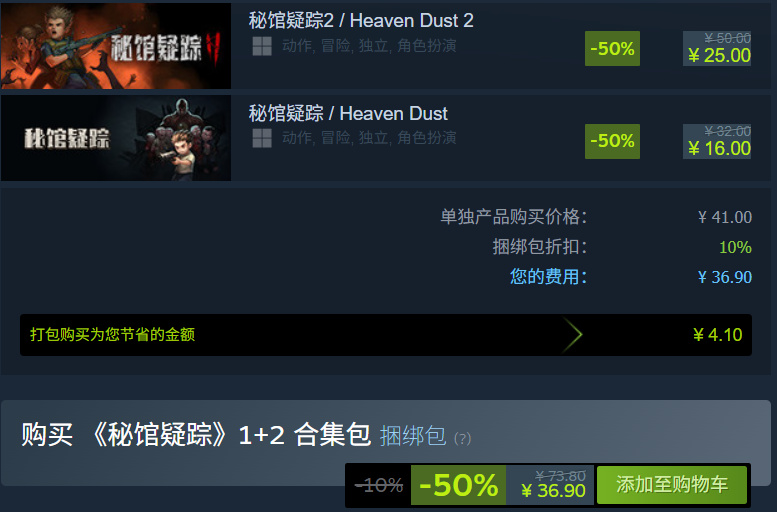This screenshot has height=512, width=777.
Task: Click the Windows icon for Heaven Dust
Action: click(262, 138)
